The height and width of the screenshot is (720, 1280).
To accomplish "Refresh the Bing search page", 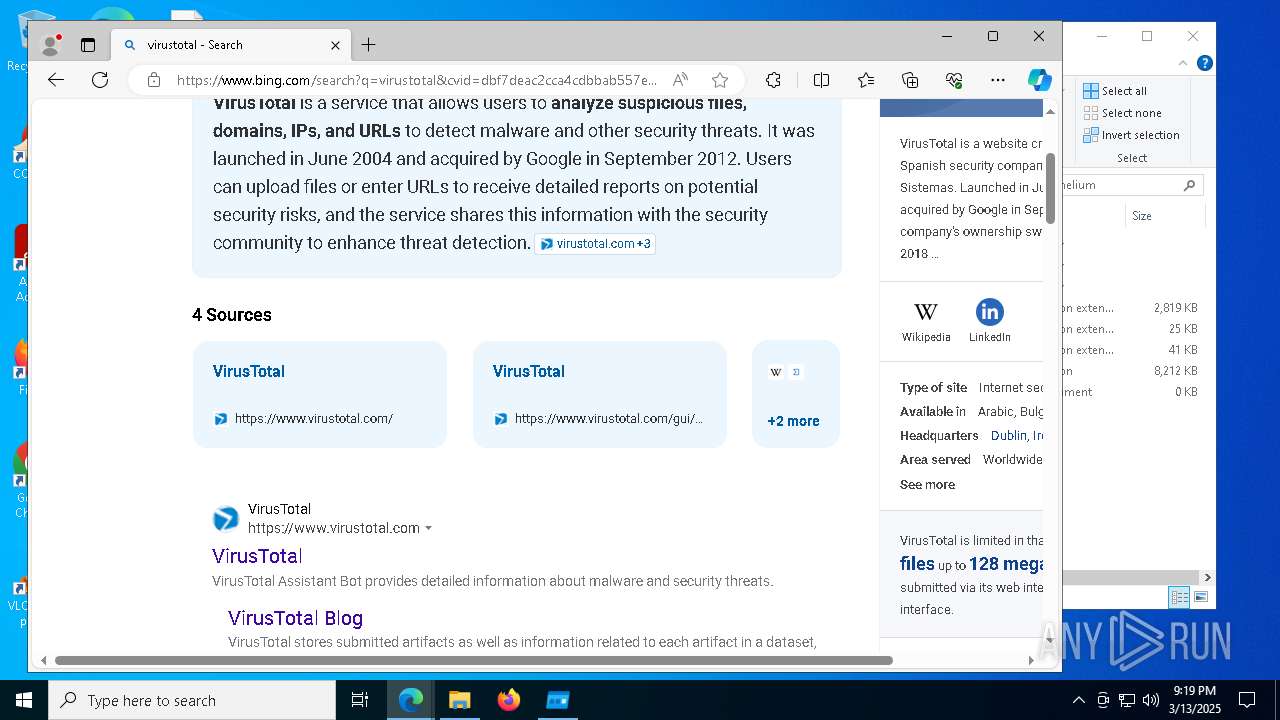I will [x=100, y=80].
